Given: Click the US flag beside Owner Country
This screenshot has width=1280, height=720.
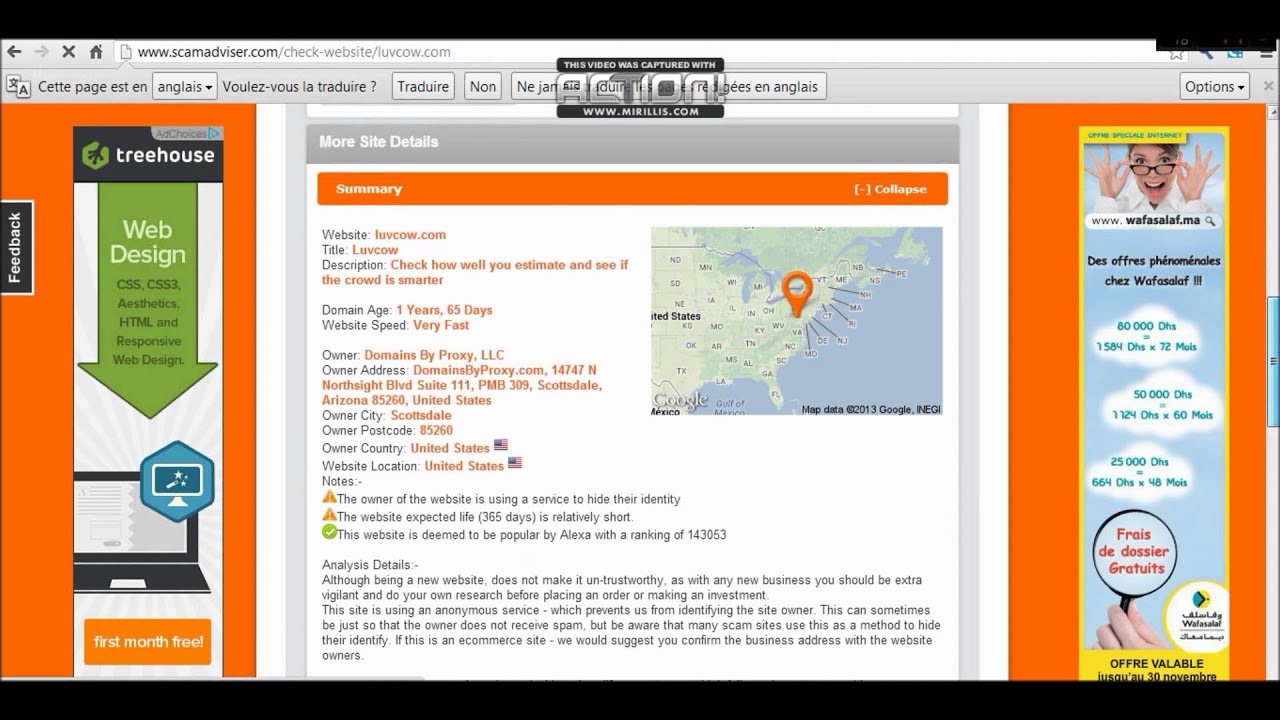Looking at the screenshot, I should pos(501,445).
